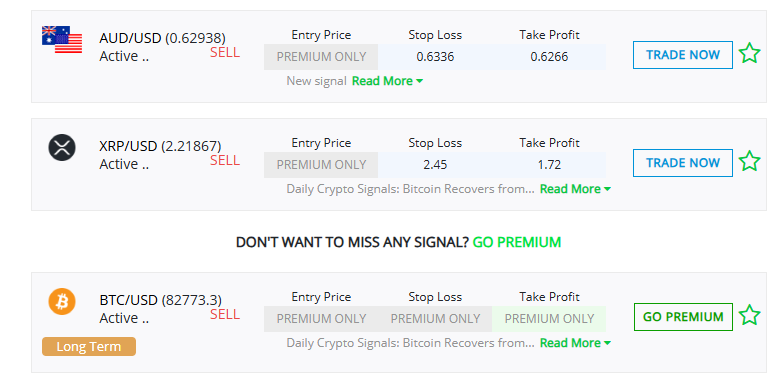Screen dimensions: 777x383
Task: Toggle the star on XRP/USD signal
Action: 749,162
